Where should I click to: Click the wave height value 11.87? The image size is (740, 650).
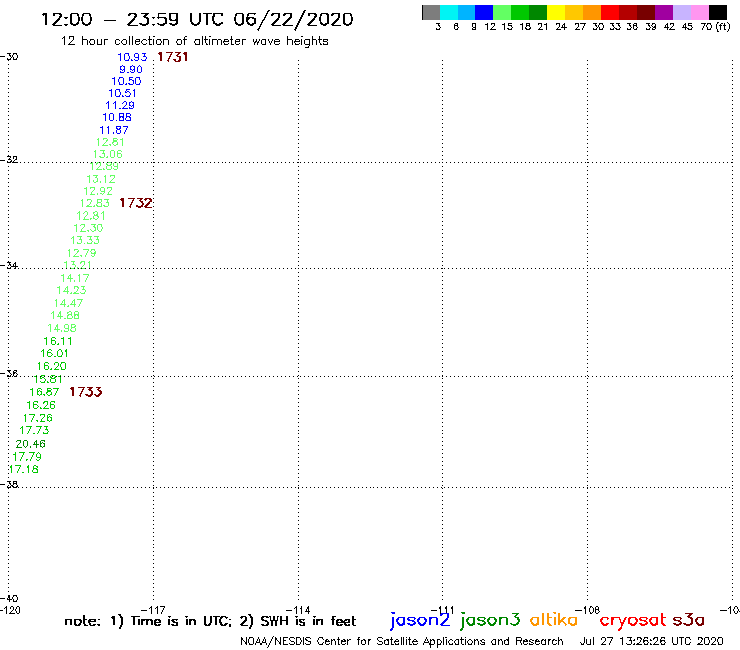tap(114, 130)
